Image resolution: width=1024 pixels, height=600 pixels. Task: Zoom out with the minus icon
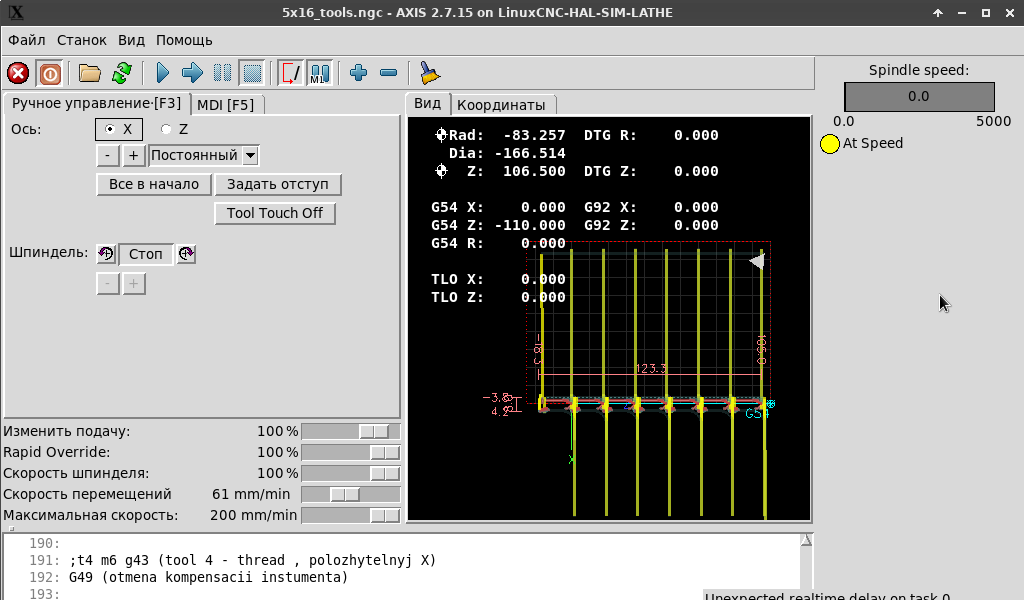pos(389,73)
